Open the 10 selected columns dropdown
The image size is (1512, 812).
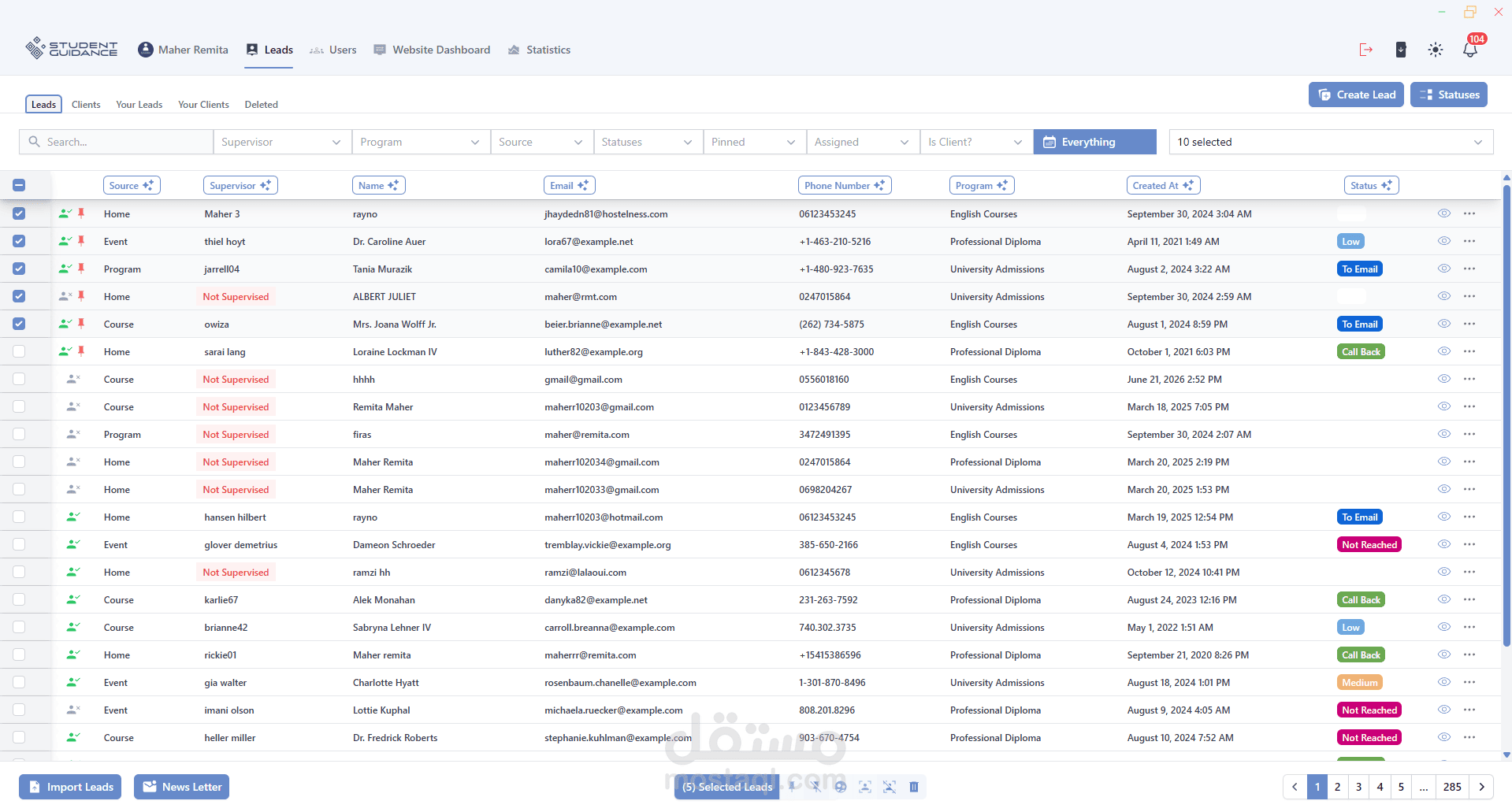coord(1331,142)
